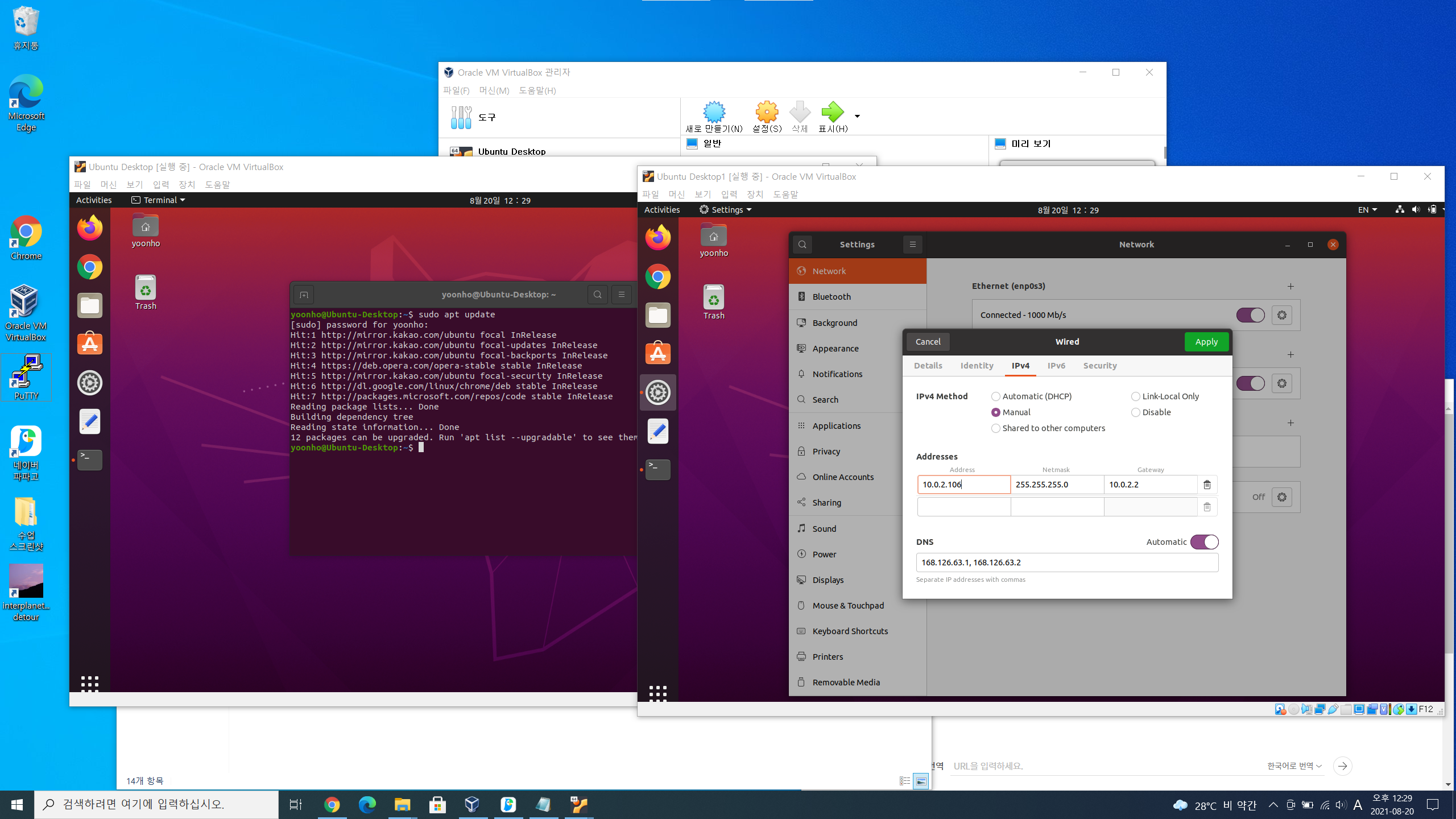Screen dimensions: 1456x819
Task: Select Automatic (DHCP) IPv4 method
Action: tap(996, 396)
